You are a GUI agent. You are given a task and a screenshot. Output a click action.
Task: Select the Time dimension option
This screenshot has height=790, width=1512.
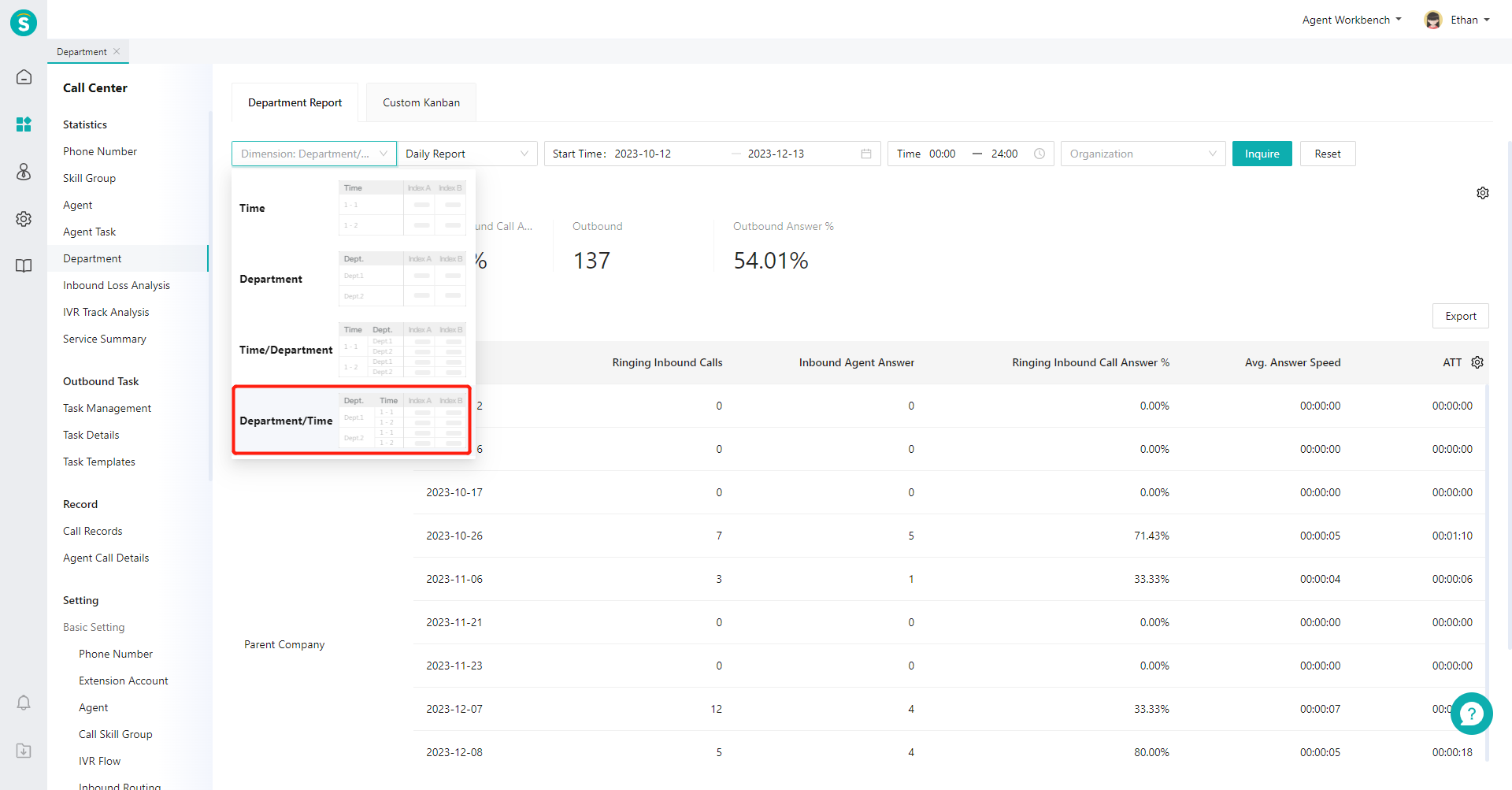(x=352, y=208)
